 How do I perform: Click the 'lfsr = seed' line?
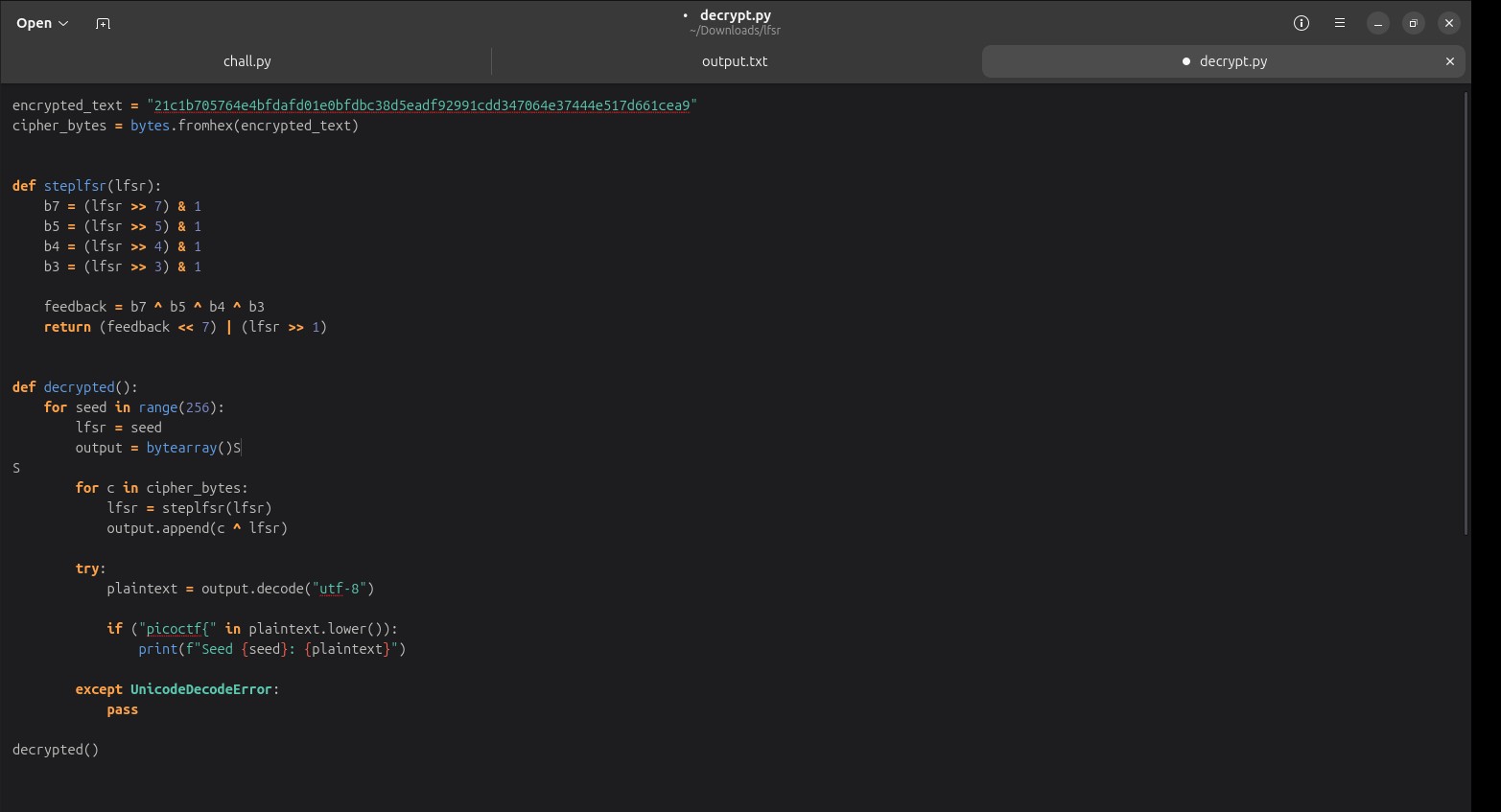pyautogui.click(x=119, y=428)
